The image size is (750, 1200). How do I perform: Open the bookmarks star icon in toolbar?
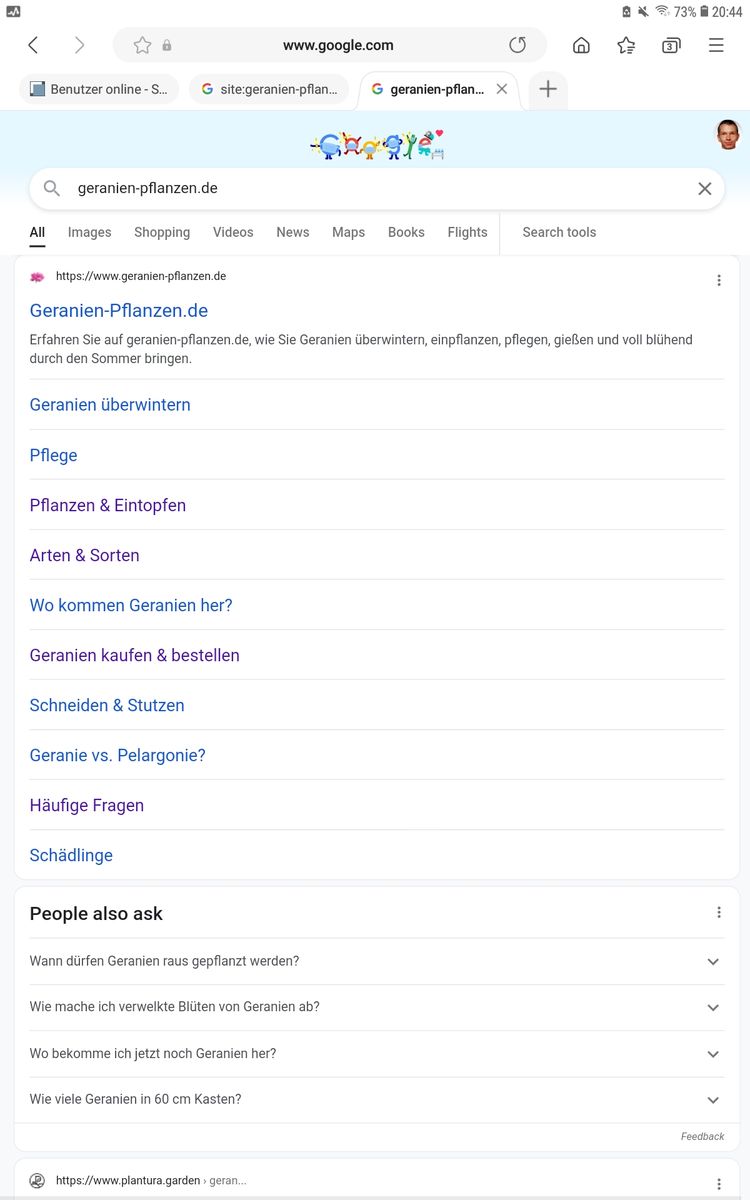626,45
